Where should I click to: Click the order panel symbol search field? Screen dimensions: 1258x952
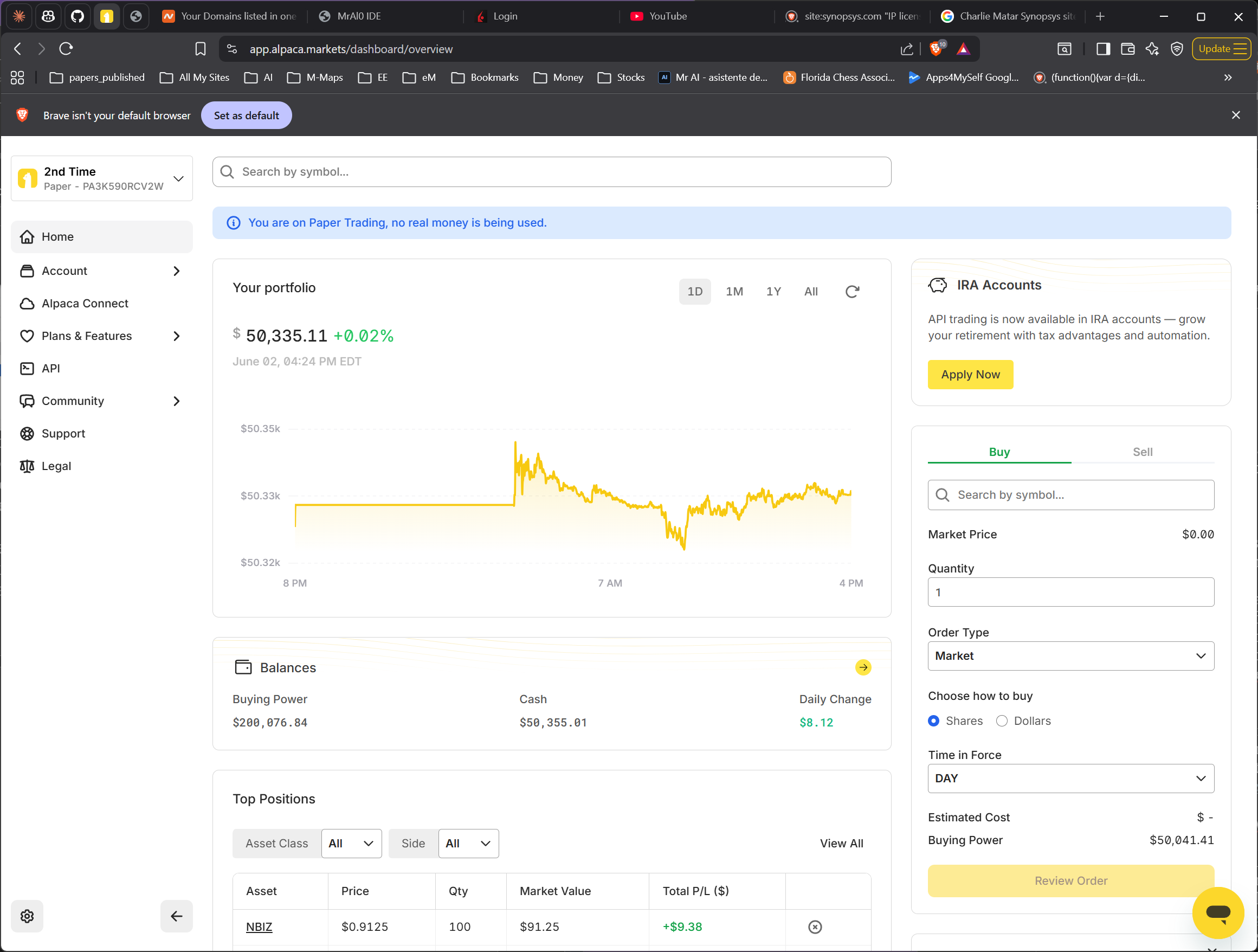[1070, 495]
